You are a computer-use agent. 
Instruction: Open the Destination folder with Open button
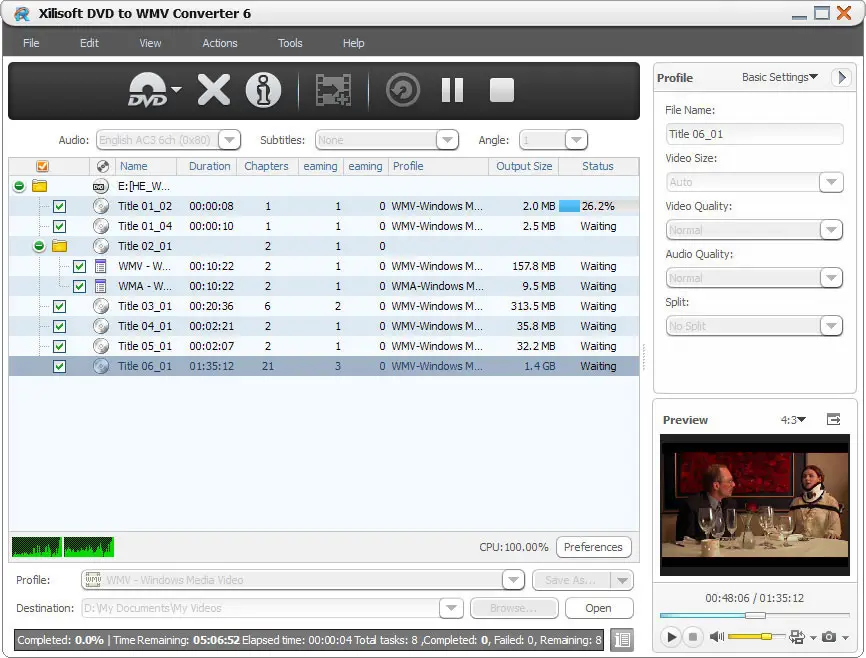point(598,608)
